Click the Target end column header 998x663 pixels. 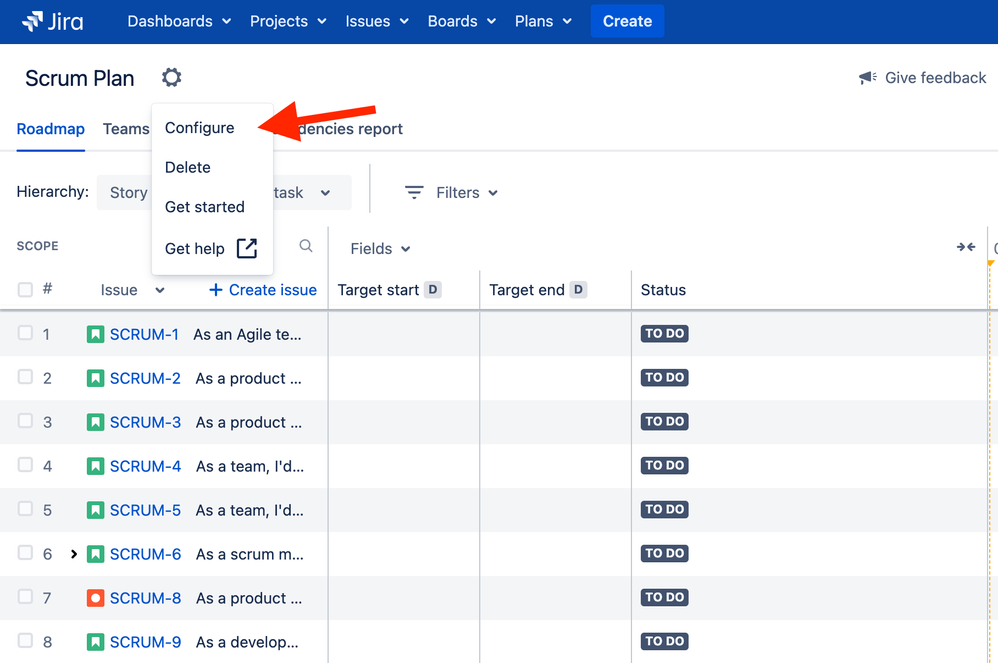click(526, 290)
